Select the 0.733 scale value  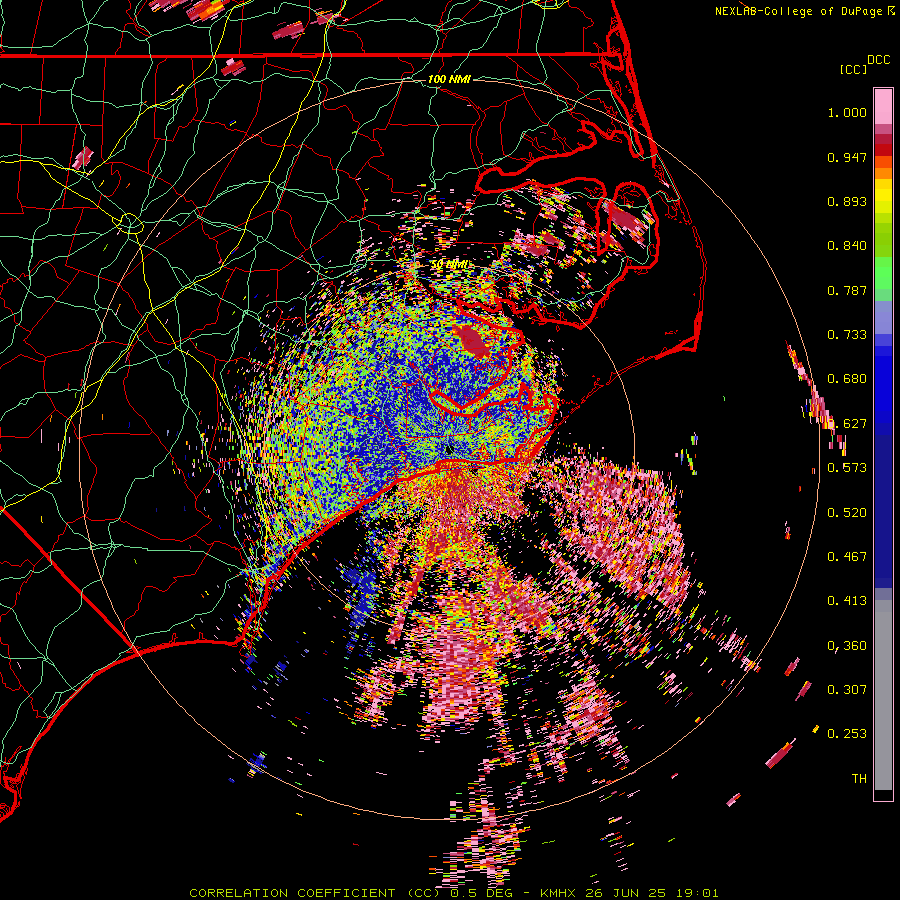coord(847,335)
